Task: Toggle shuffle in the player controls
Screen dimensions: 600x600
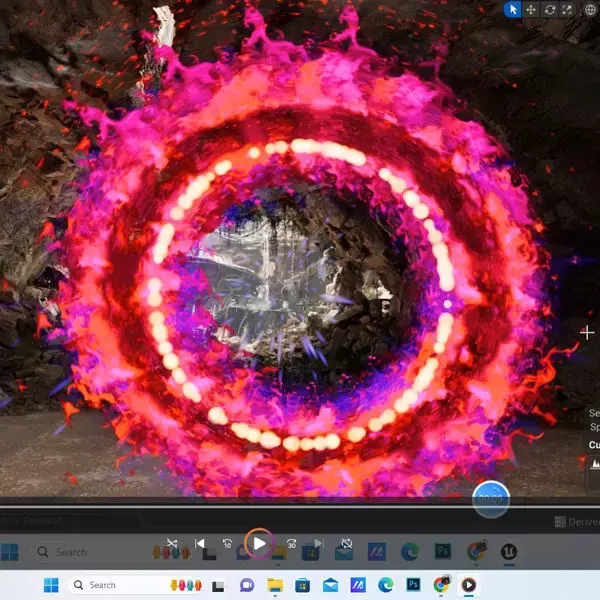Action: pos(172,544)
